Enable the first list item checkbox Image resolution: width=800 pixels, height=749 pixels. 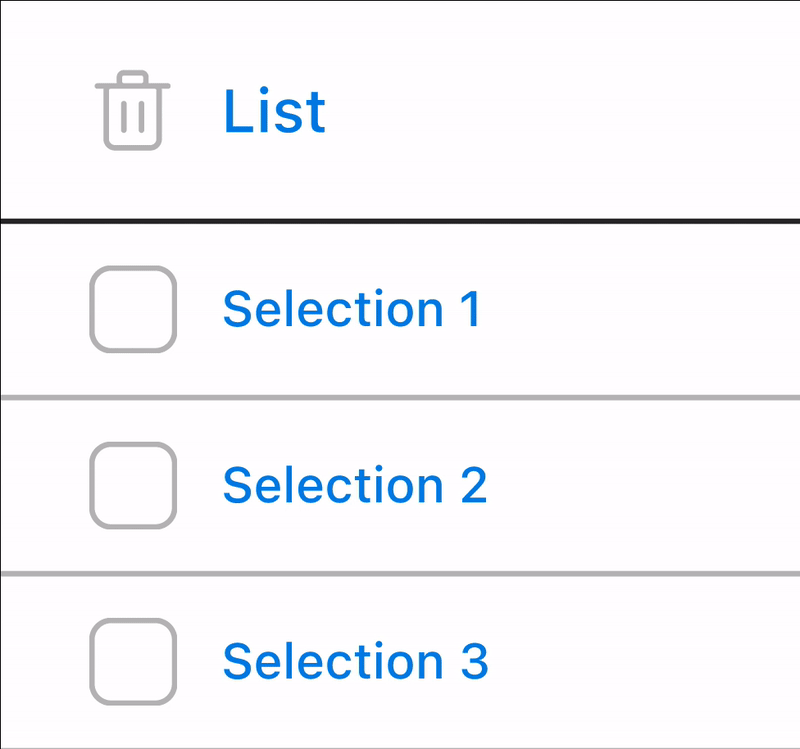[x=133, y=309]
